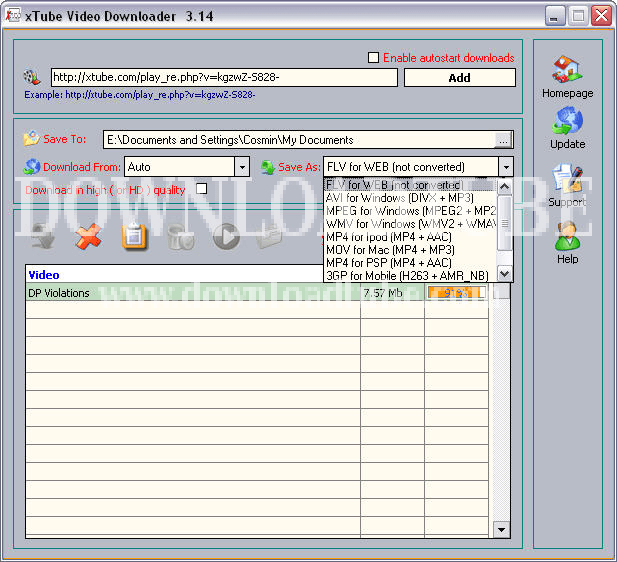Click the format list scrollbar down arrow
Image resolution: width=617 pixels, height=562 pixels.
coord(505,274)
